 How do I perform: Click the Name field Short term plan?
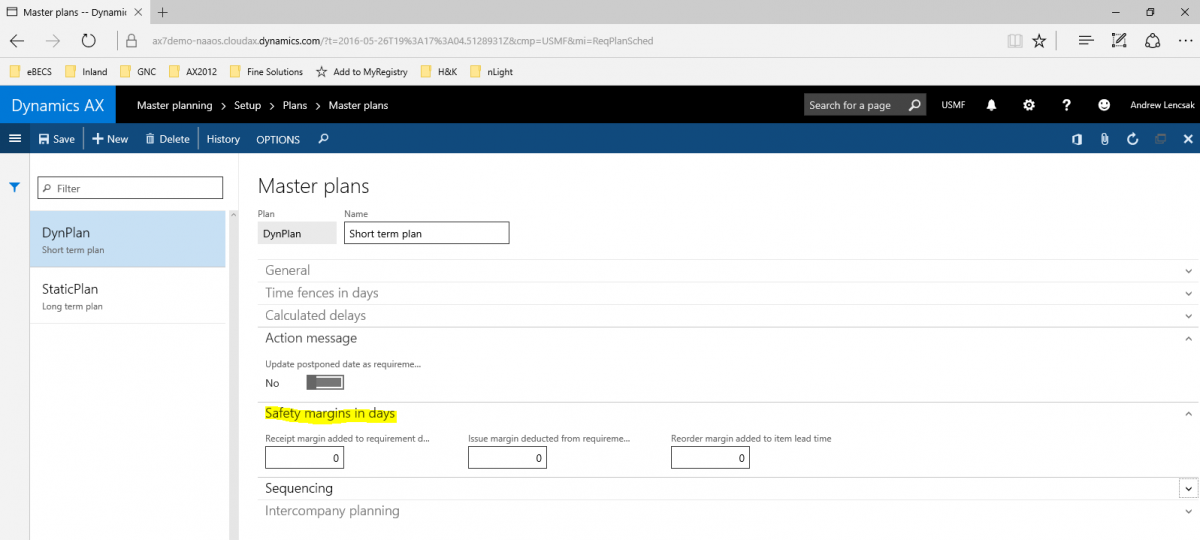tap(427, 233)
